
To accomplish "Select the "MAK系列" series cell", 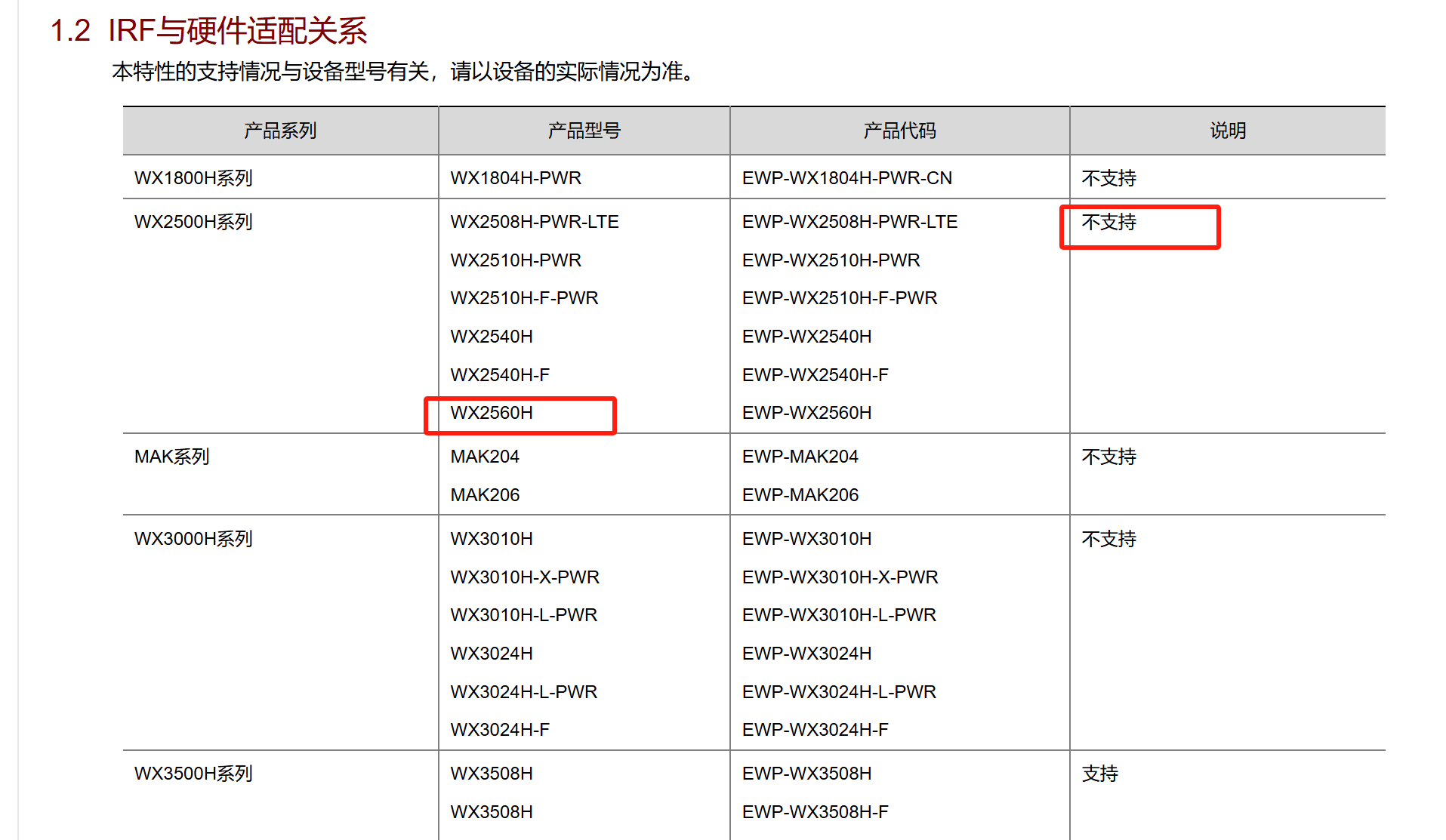I will click(171, 457).
